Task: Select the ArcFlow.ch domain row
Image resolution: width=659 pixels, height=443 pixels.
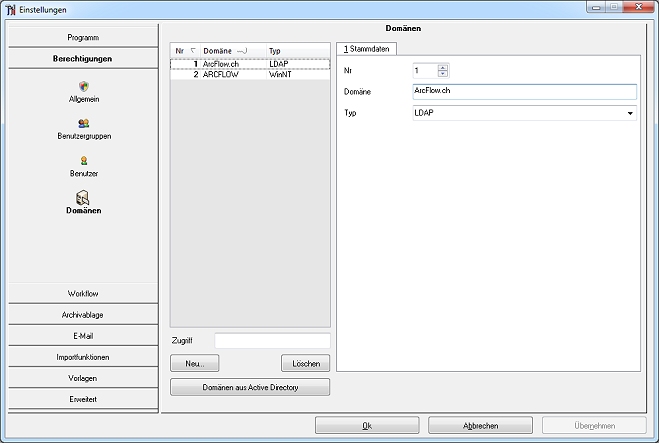Action: (x=250, y=64)
